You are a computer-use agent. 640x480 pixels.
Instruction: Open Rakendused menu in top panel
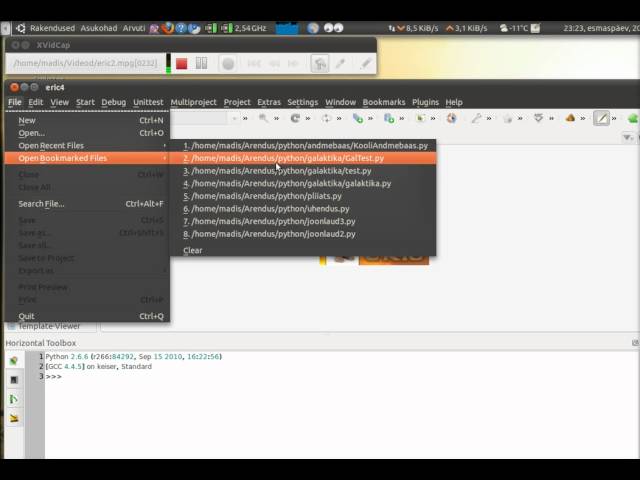[52, 28]
